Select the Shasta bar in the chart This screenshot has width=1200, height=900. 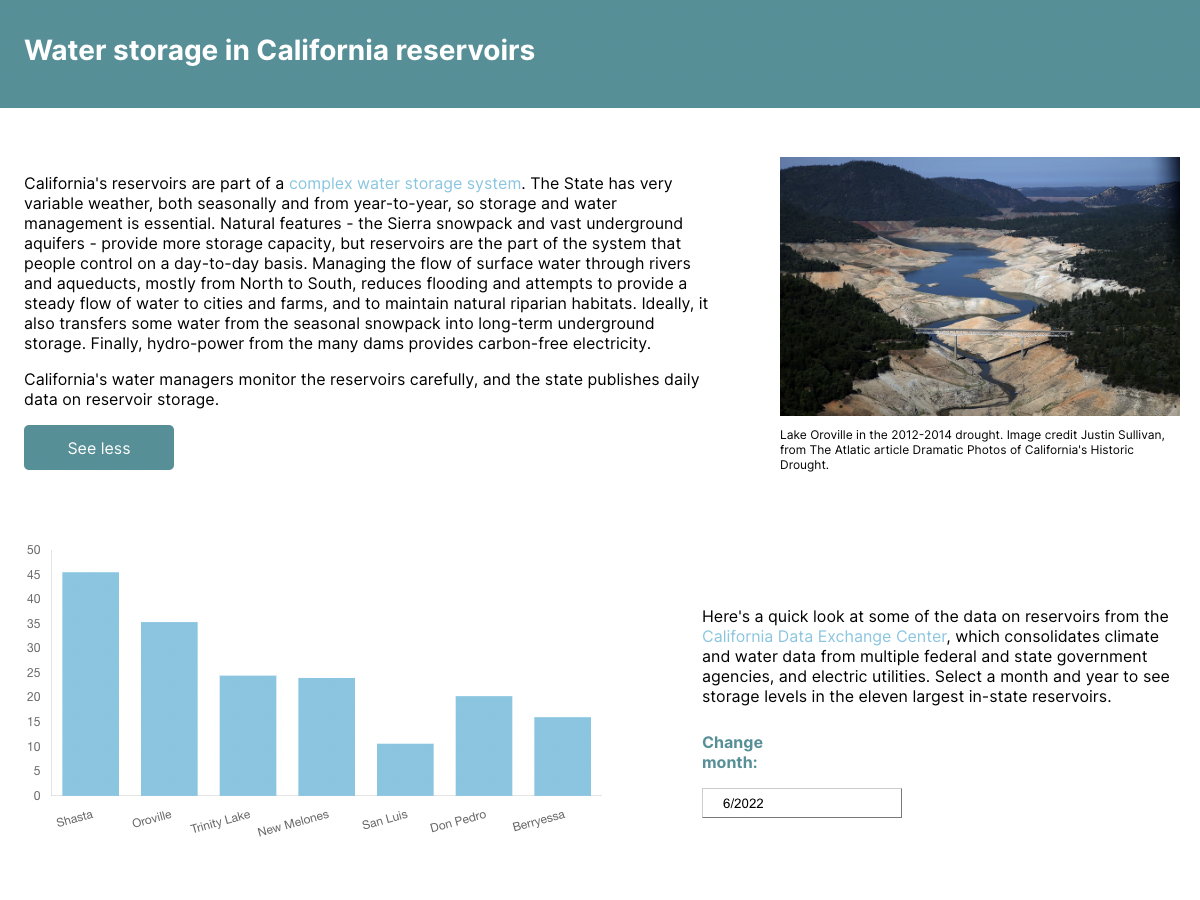[x=91, y=684]
